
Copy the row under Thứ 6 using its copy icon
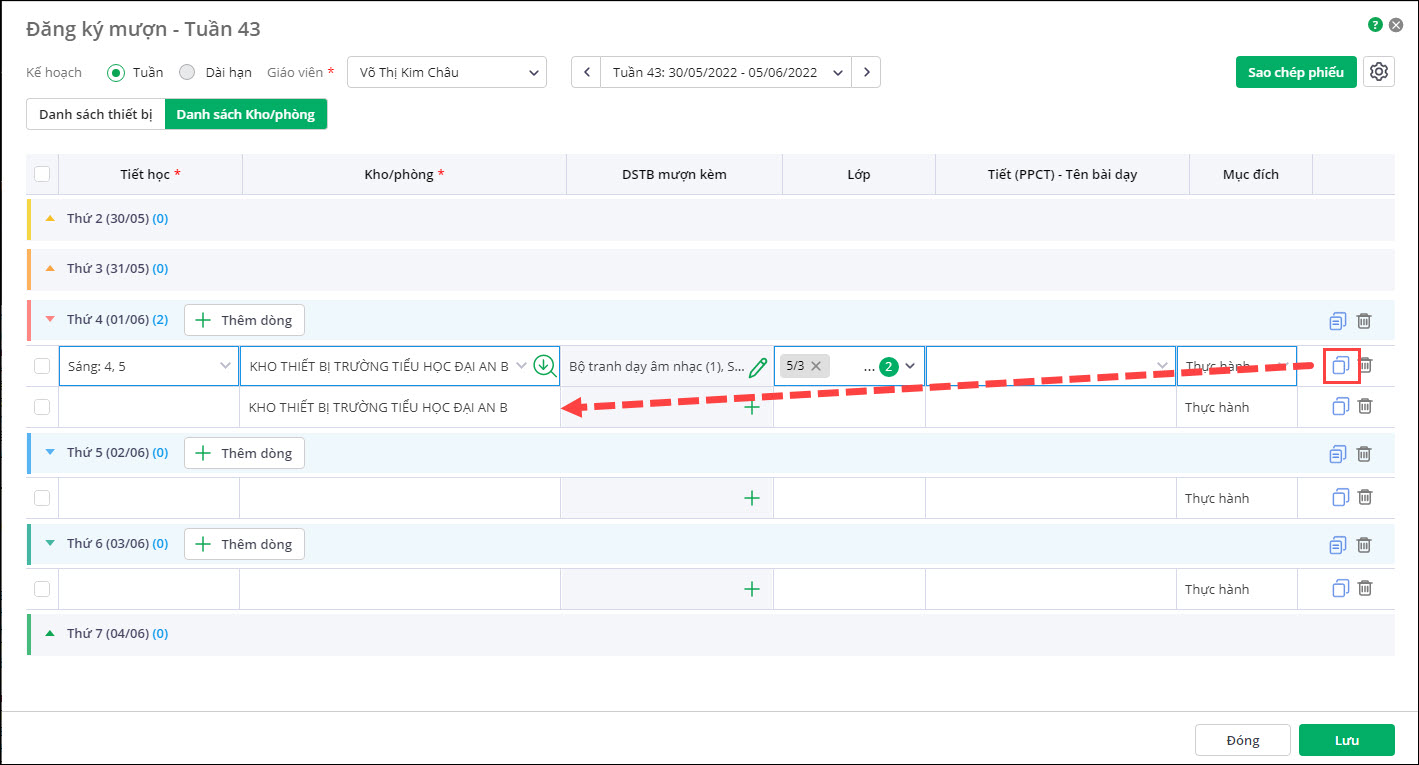click(x=1341, y=589)
